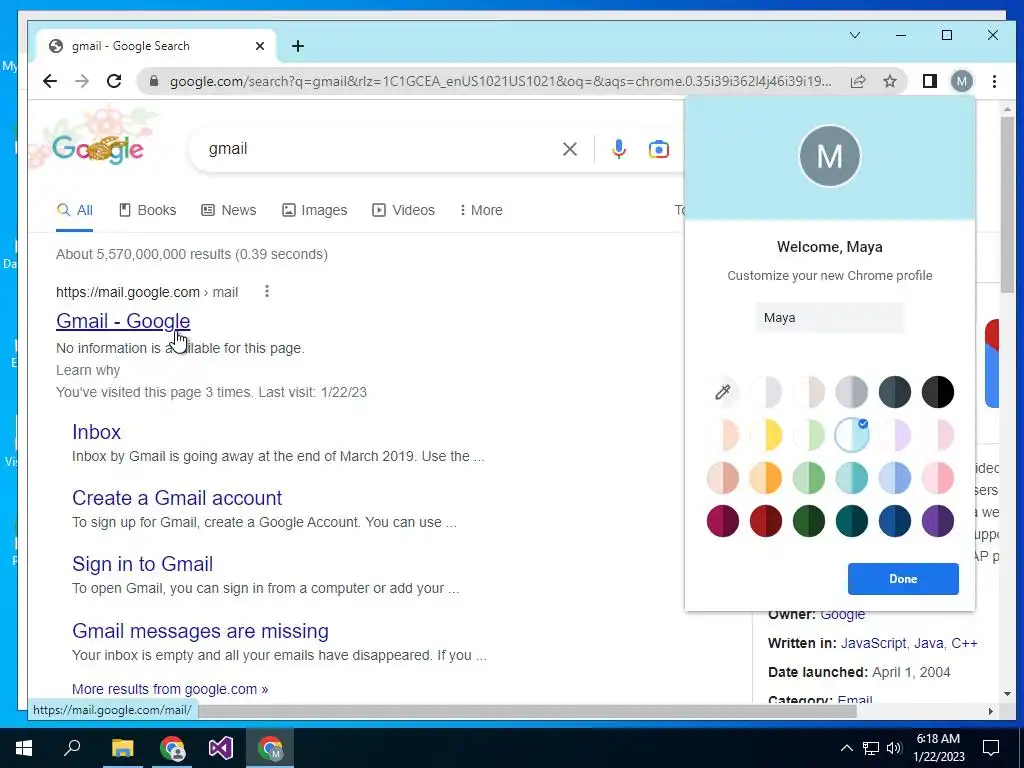The width and height of the screenshot is (1024, 768).
Task: Open the Inbox sitelink
Action: (97, 432)
